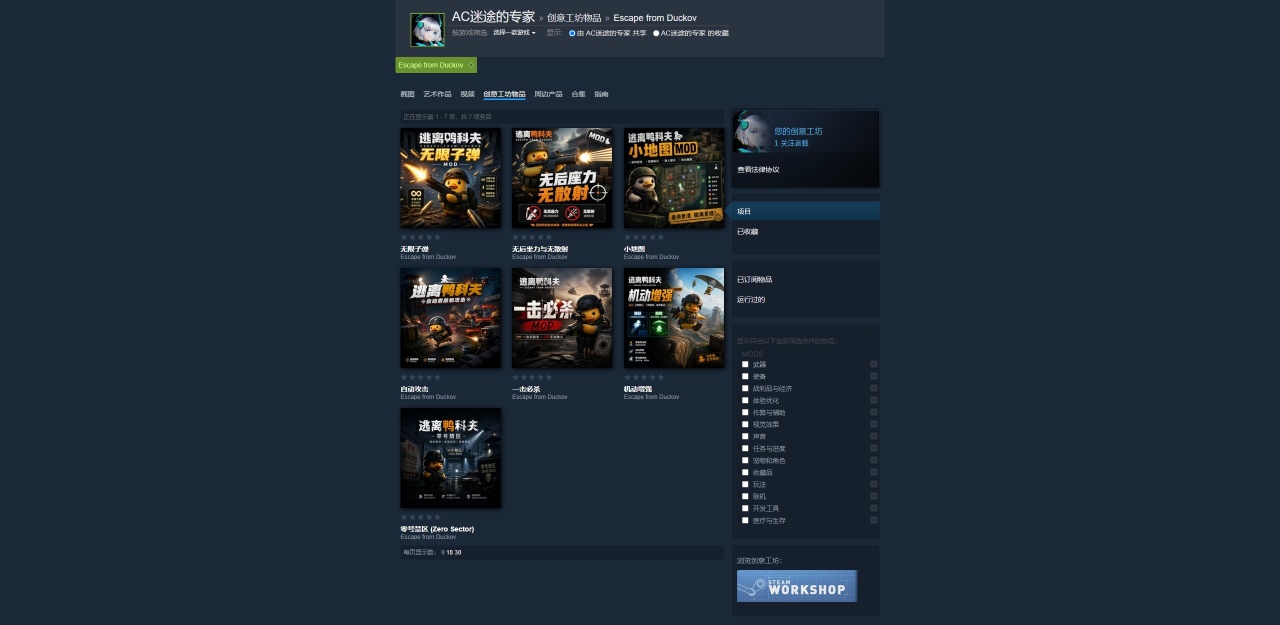Screen dimensions: 1280x625
Task: Exclude the 声音 tag via minus icon
Action: 874,436
